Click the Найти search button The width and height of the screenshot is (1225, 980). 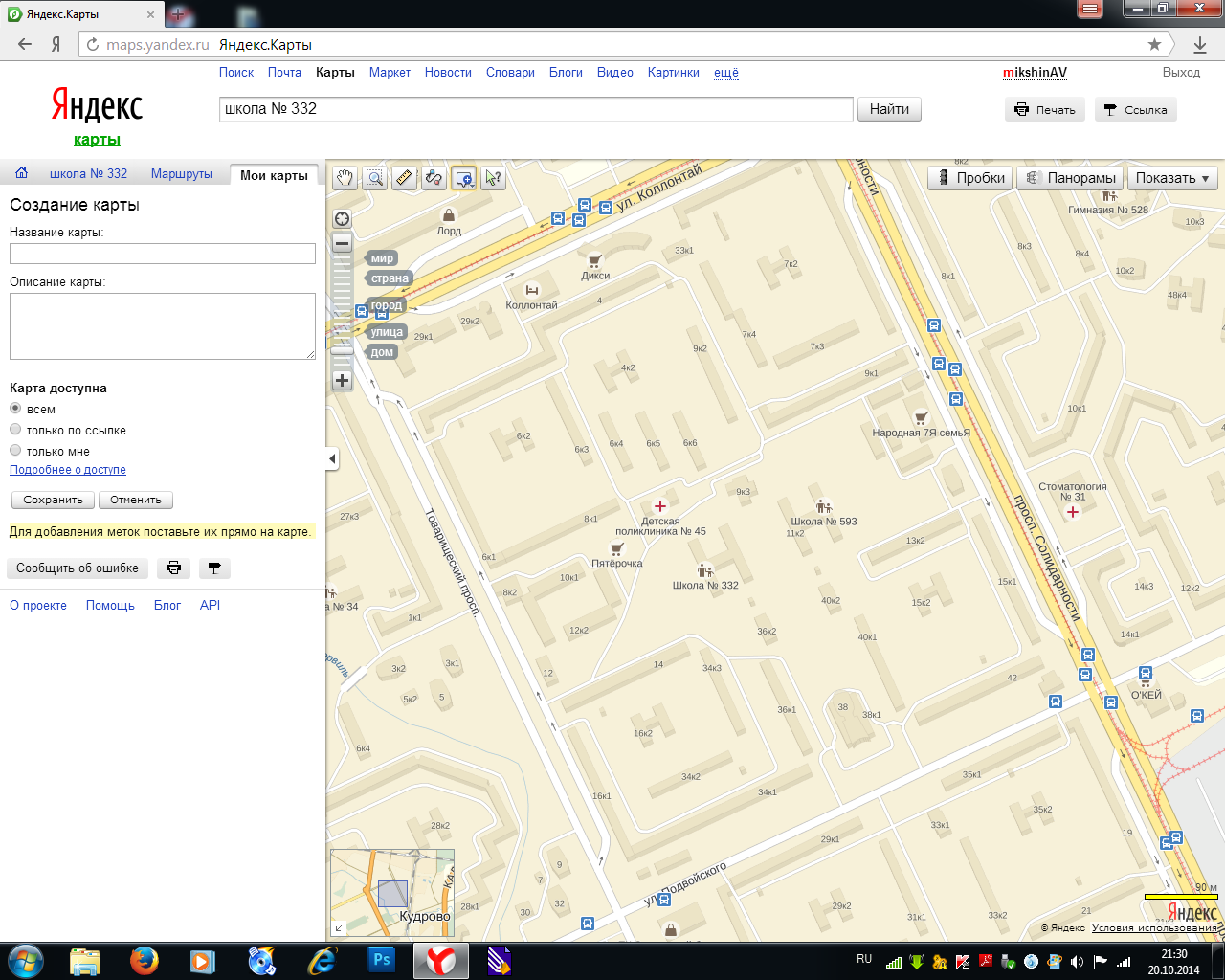pos(889,109)
